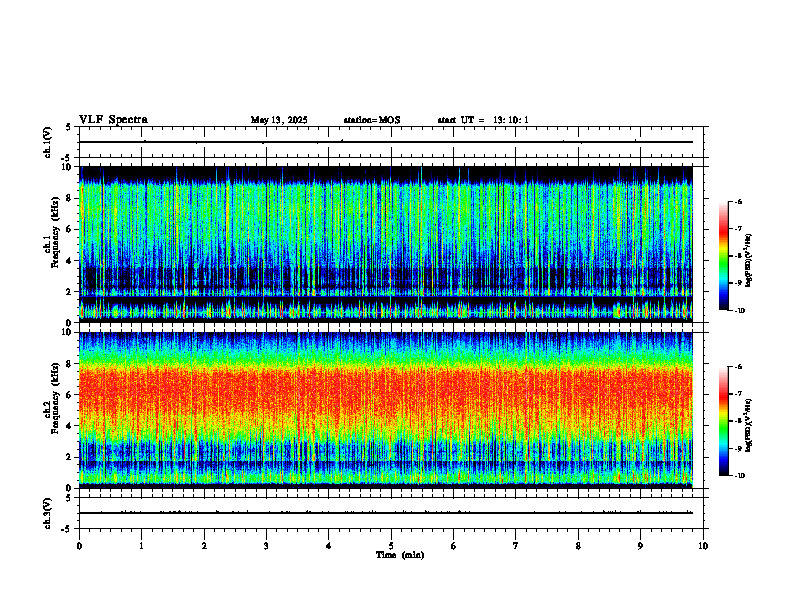This screenshot has width=792, height=612.
Task: Click the "Time (min)" axis label
Action: tap(400, 555)
